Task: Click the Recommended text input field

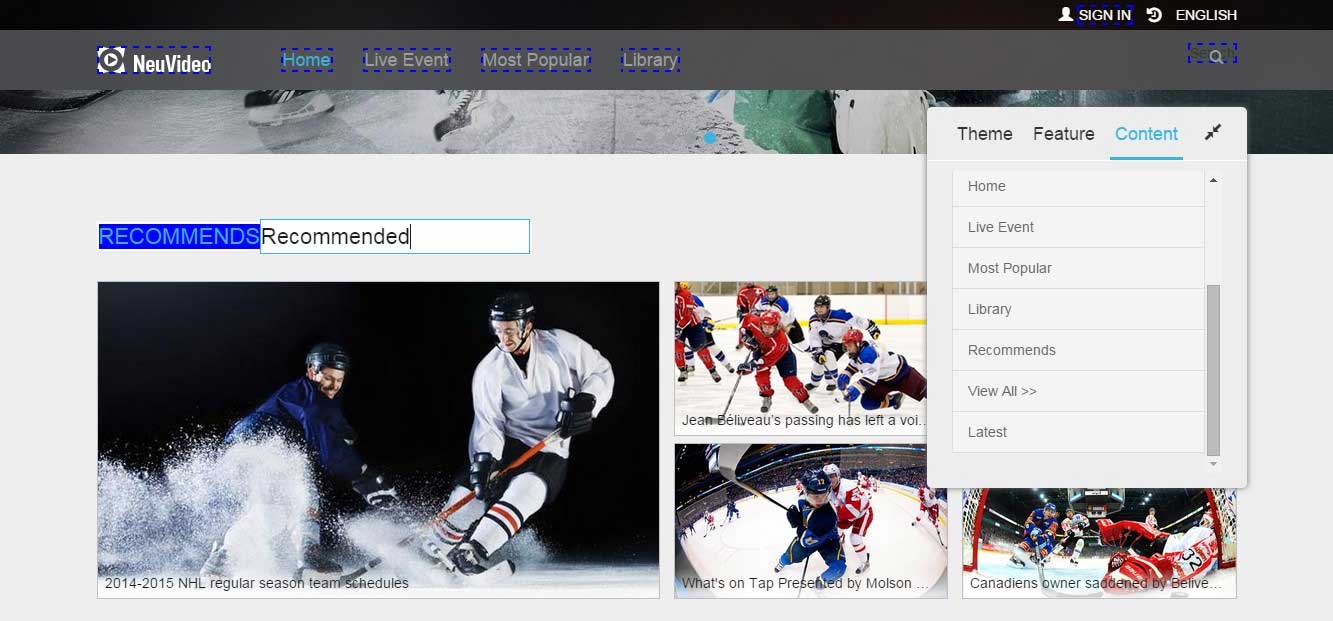Action: click(x=394, y=237)
